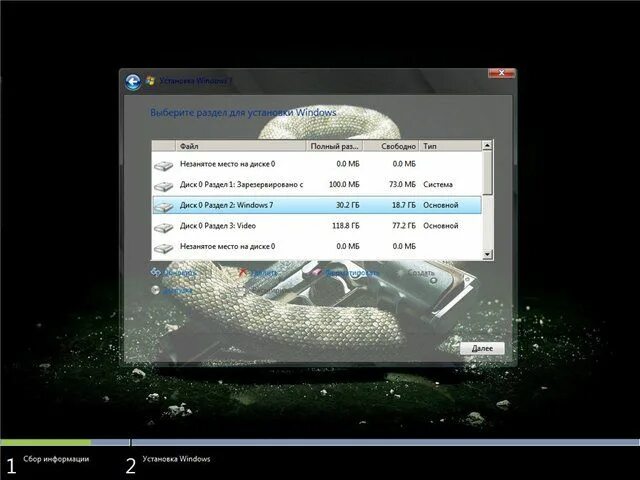The width and height of the screenshot is (640, 480).
Task: Select last Незанятое место на диске 0 row
Action: 317,247
